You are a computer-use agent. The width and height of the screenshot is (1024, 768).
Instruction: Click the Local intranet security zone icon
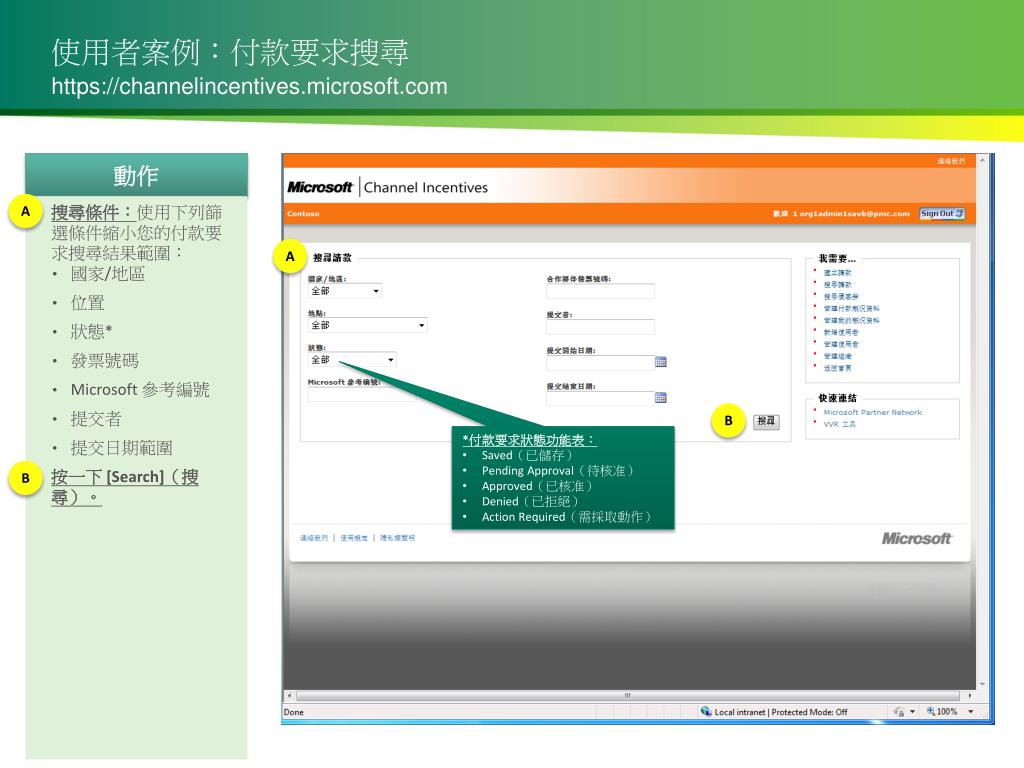tap(706, 712)
